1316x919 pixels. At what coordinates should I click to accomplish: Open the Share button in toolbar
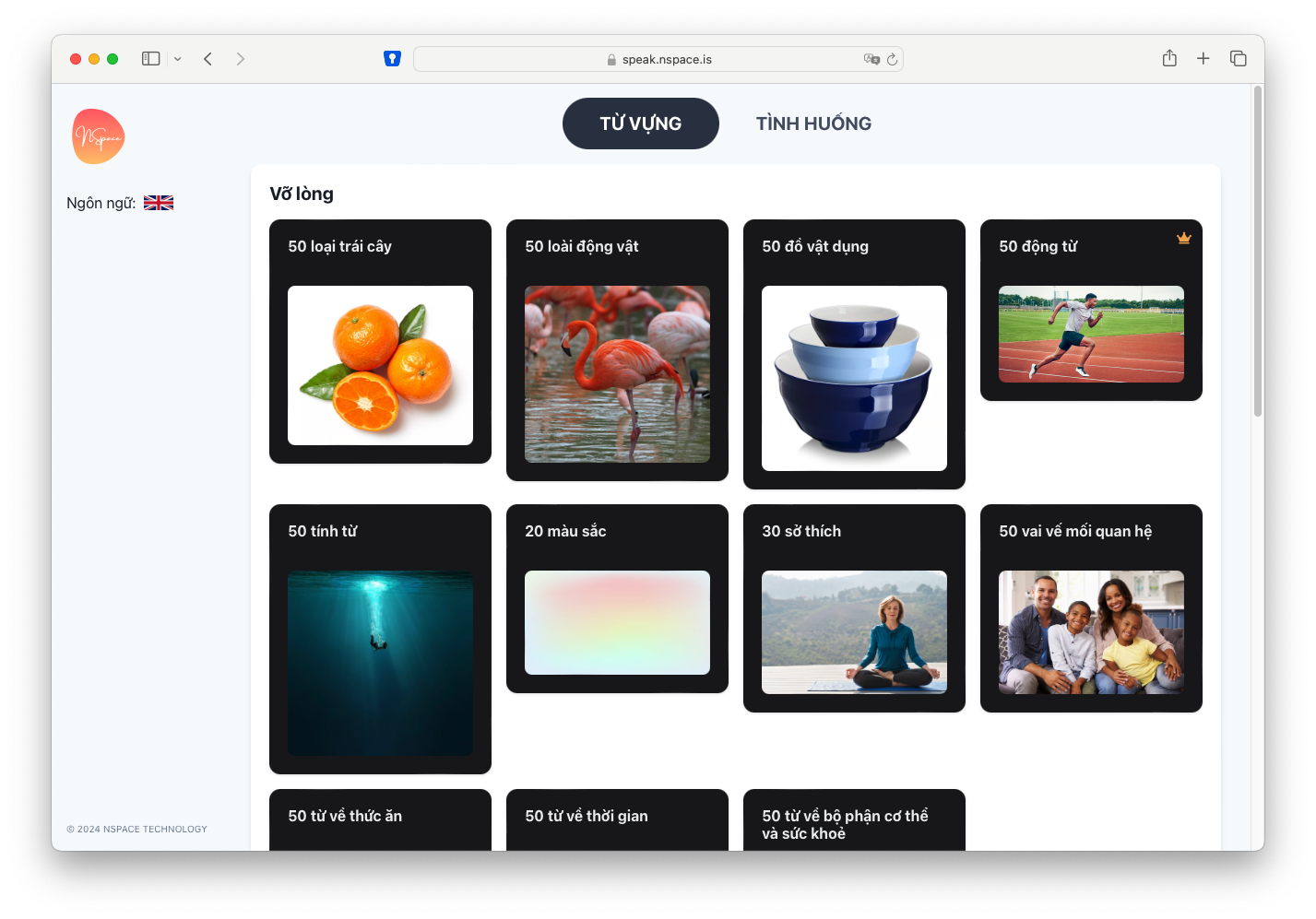(1169, 58)
